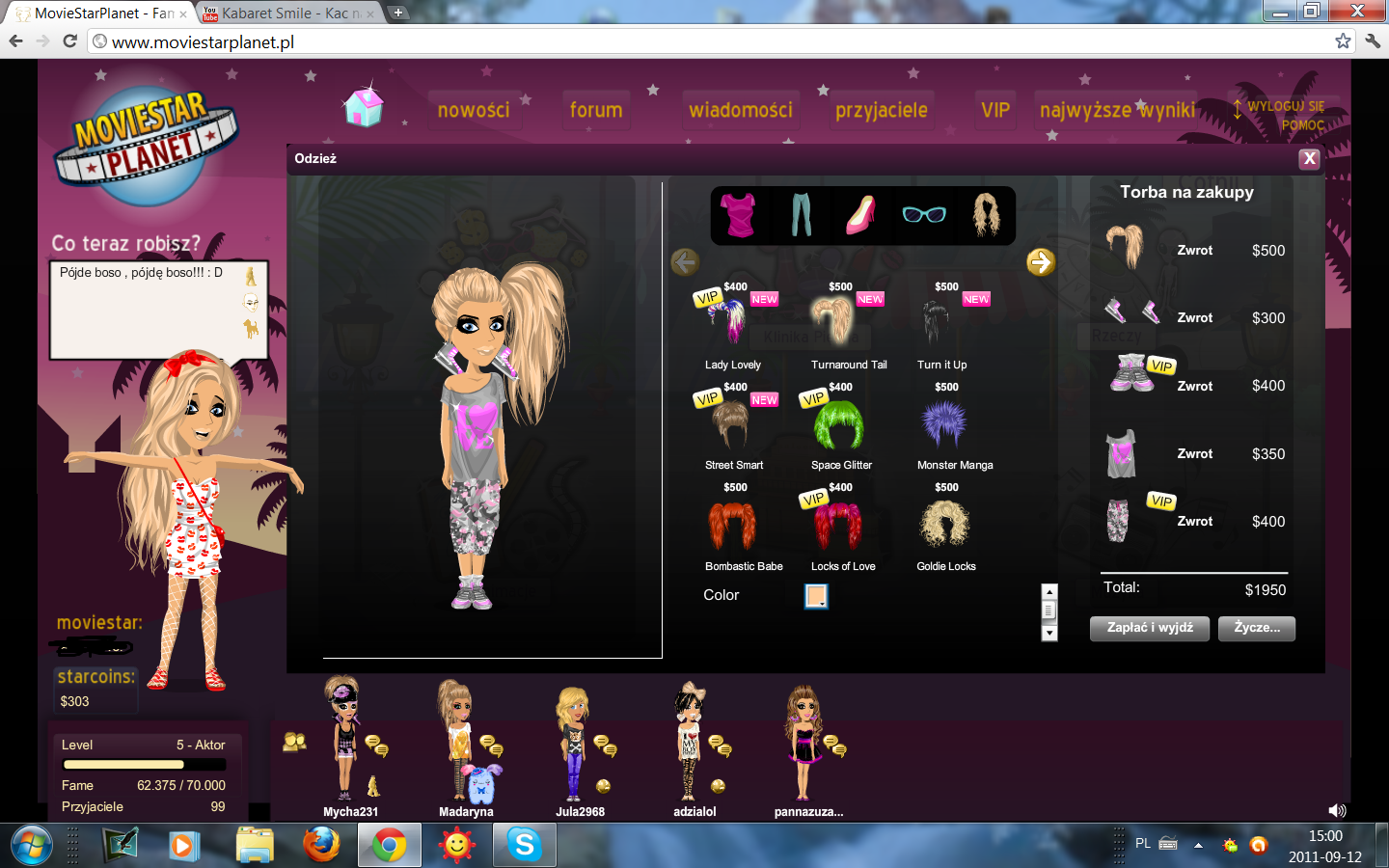Image resolution: width=1389 pixels, height=868 pixels.
Task: Toggle the sound speaker icon
Action: point(1336,810)
